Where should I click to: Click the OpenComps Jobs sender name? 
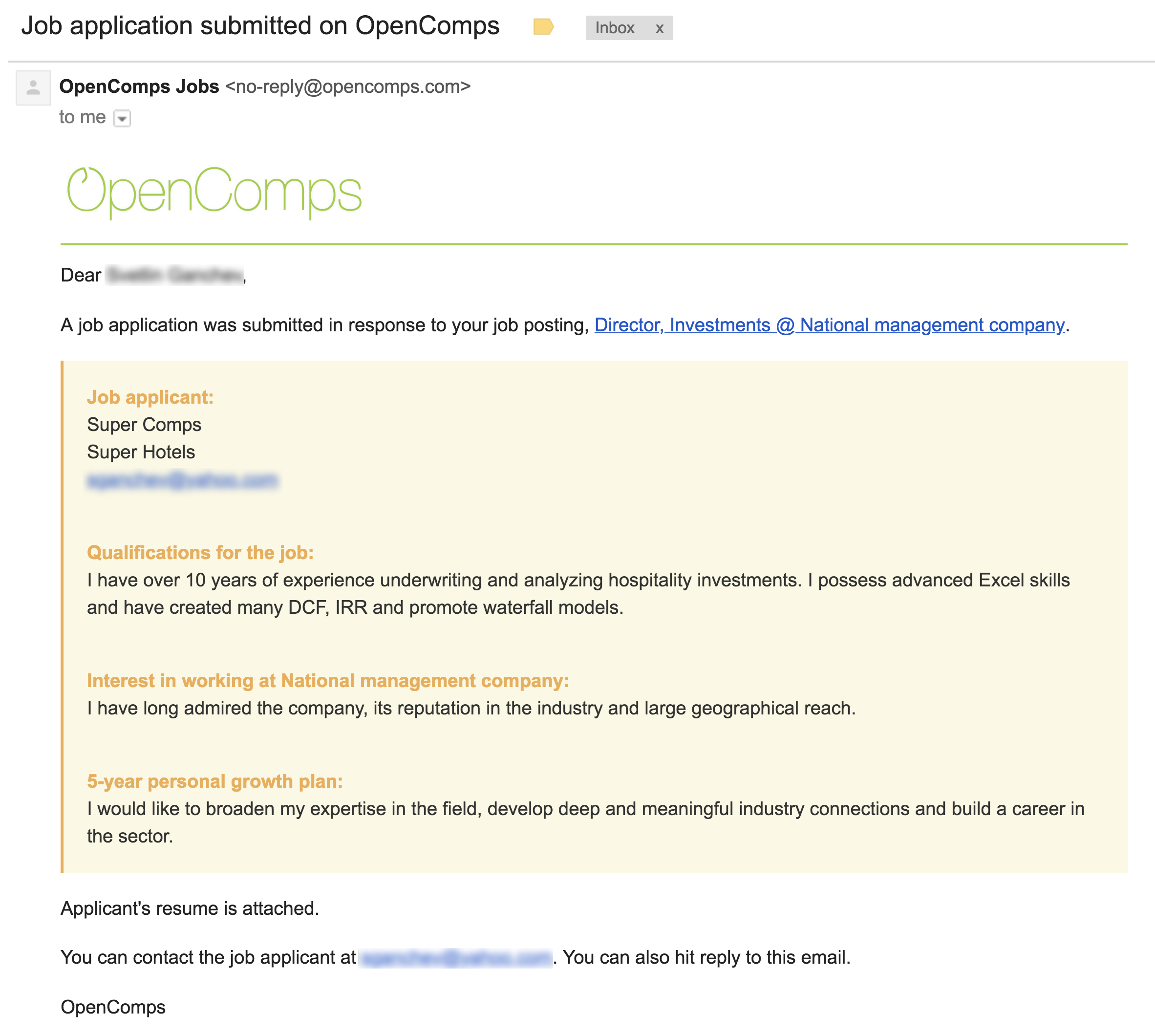pyautogui.click(x=138, y=86)
